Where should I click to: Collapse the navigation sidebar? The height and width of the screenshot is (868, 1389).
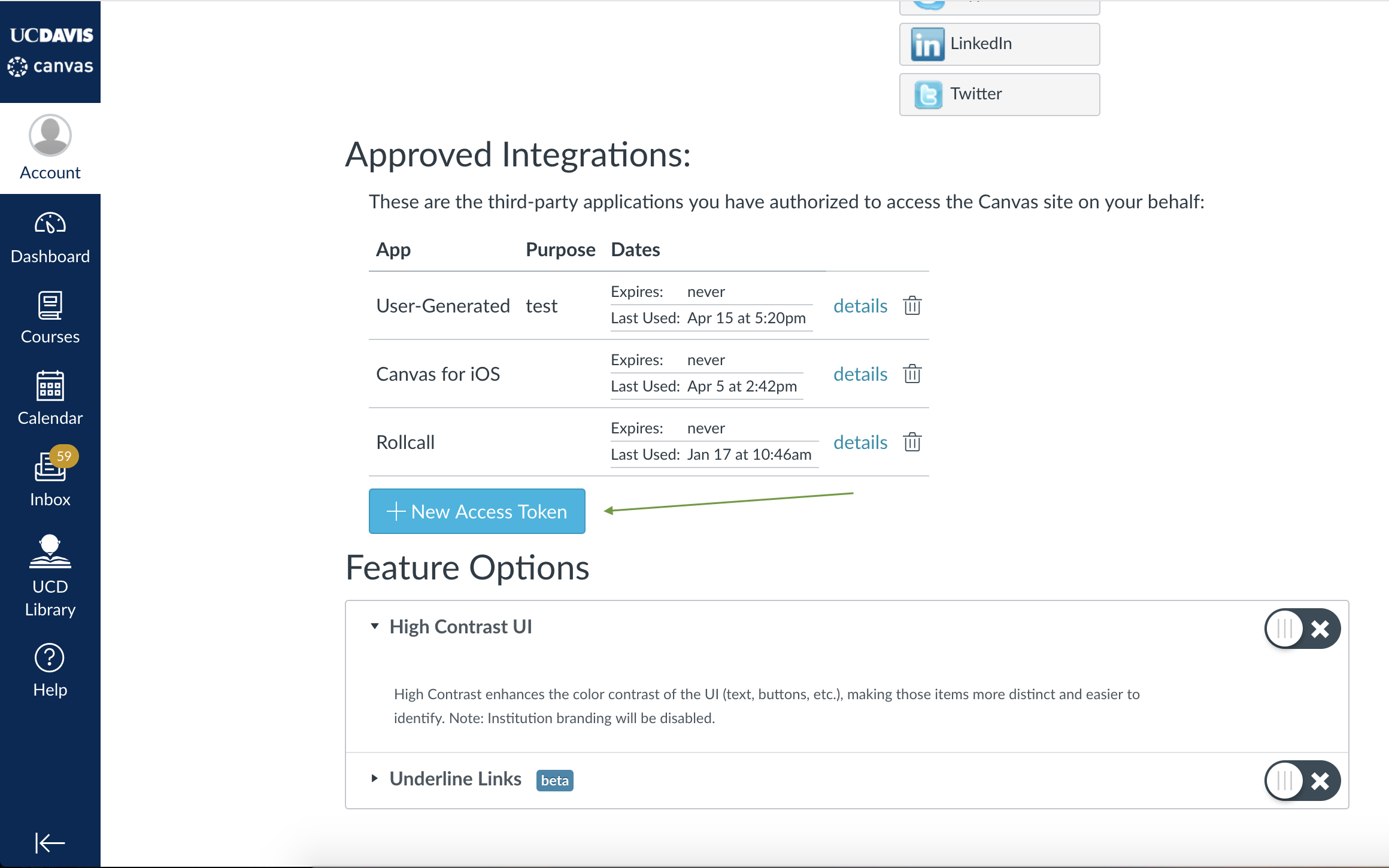(x=50, y=842)
